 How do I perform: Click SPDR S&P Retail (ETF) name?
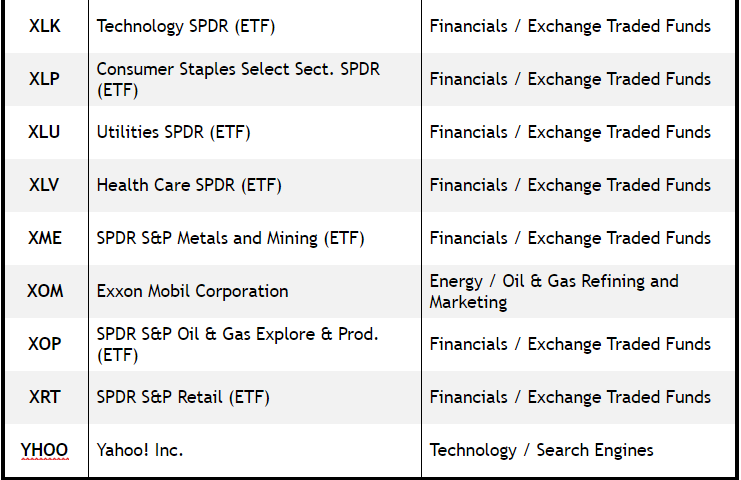pyautogui.click(x=183, y=397)
